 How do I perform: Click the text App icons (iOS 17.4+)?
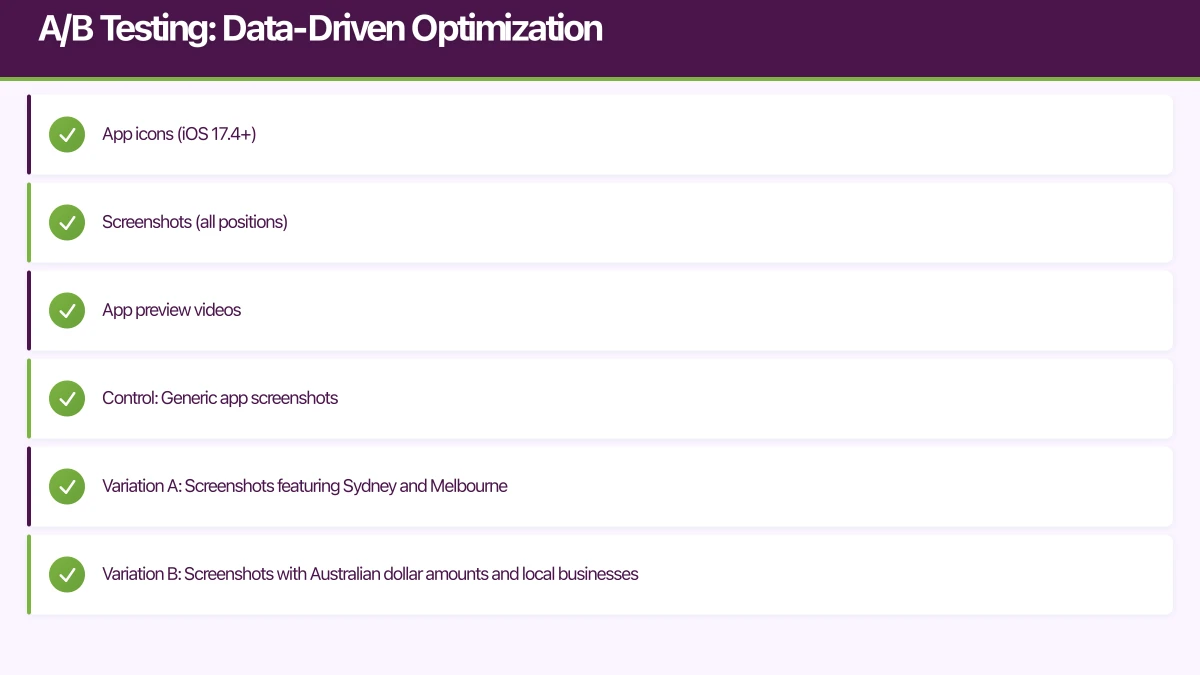point(179,134)
